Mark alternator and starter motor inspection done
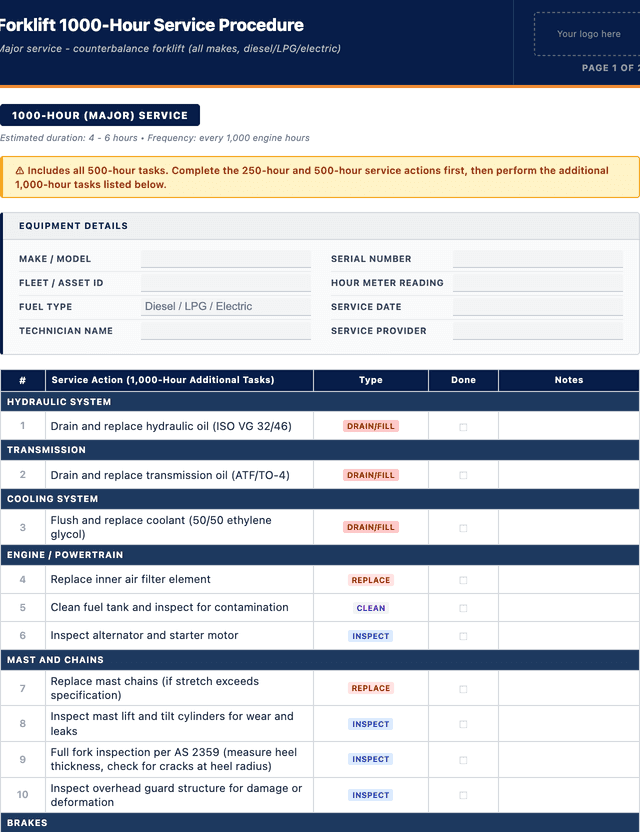Image resolution: width=640 pixels, height=832 pixels. point(463,636)
